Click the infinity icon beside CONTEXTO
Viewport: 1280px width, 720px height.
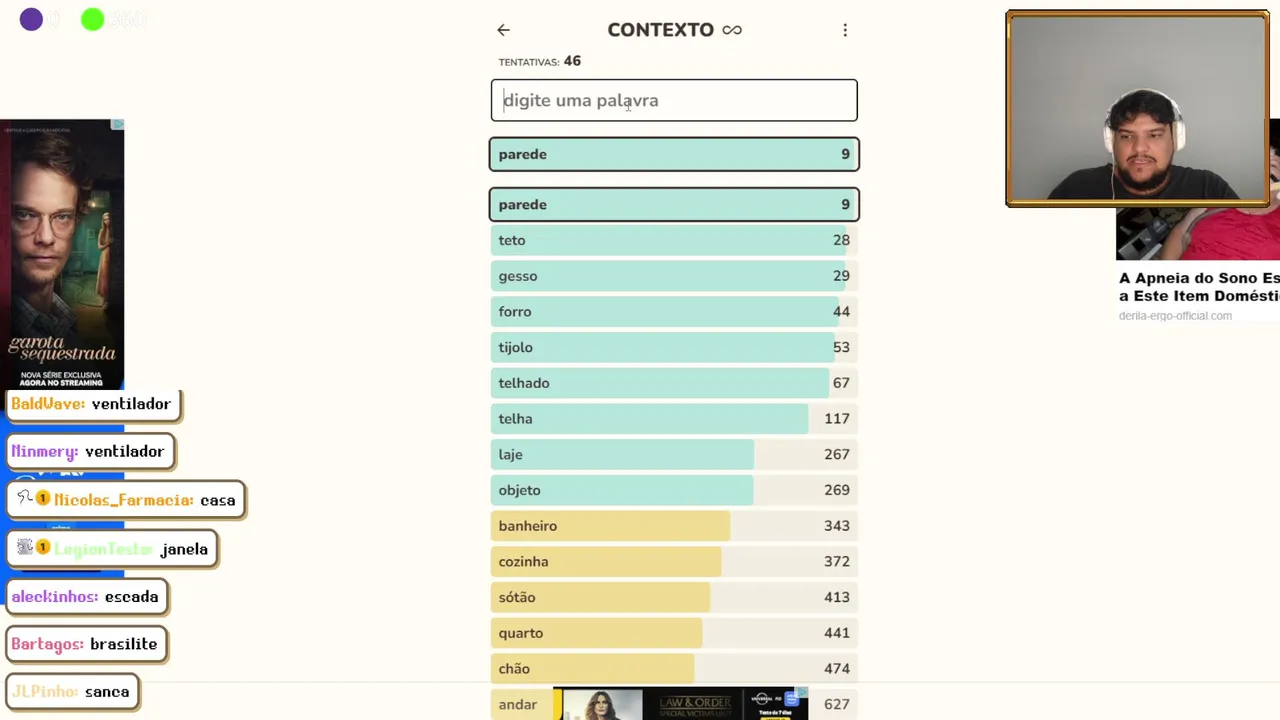(x=732, y=30)
